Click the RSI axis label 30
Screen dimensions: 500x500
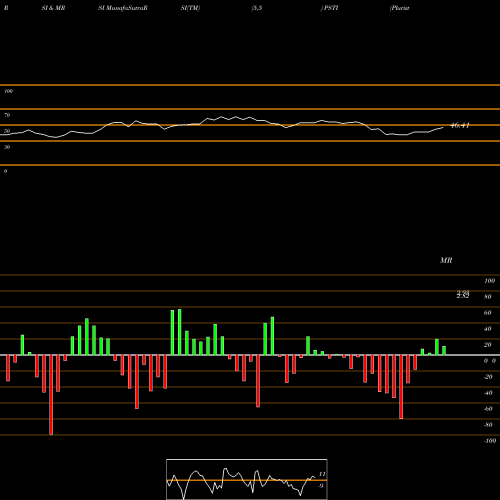[x=7, y=147]
